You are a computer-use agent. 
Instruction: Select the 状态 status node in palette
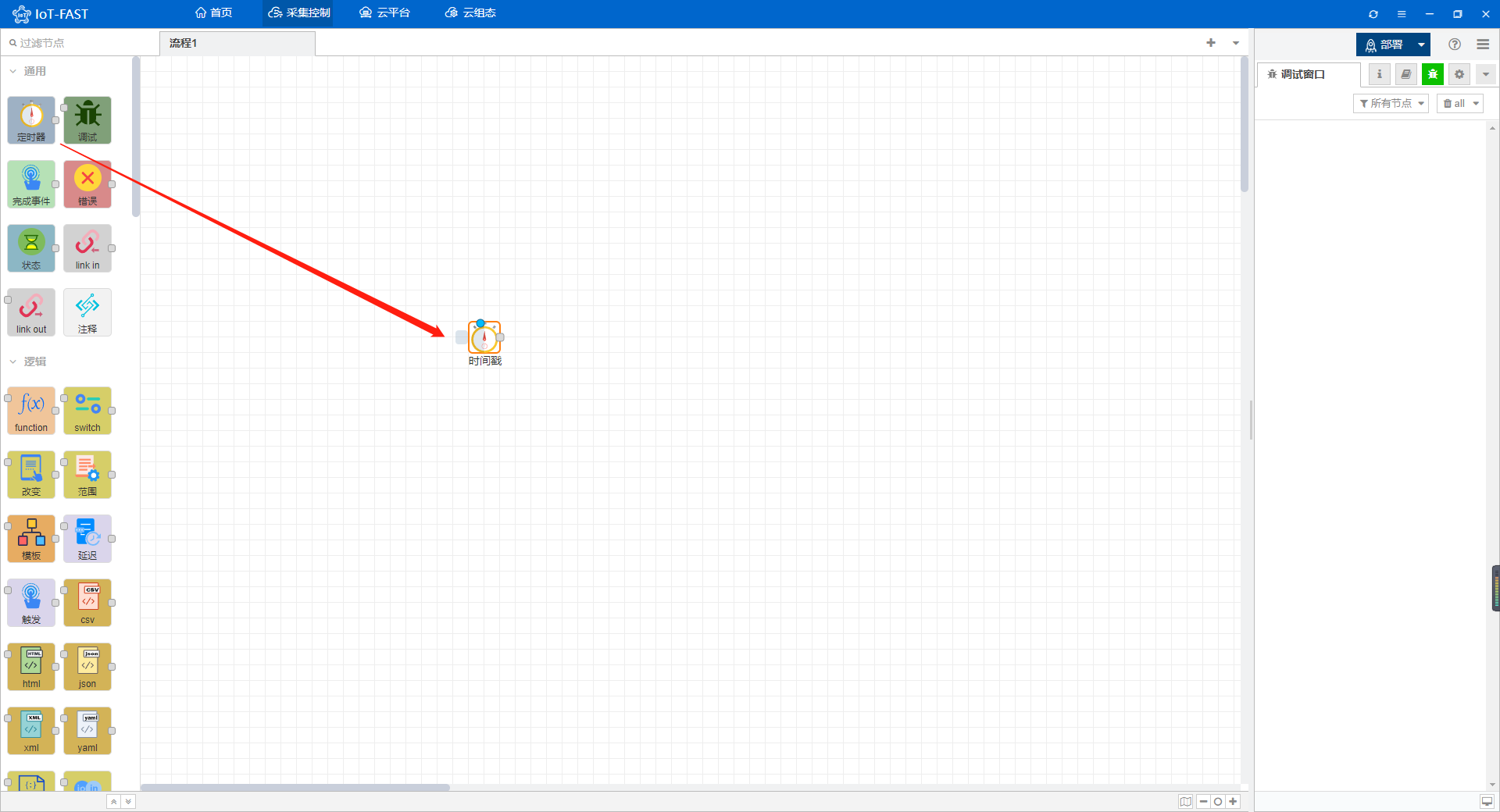[x=31, y=248]
